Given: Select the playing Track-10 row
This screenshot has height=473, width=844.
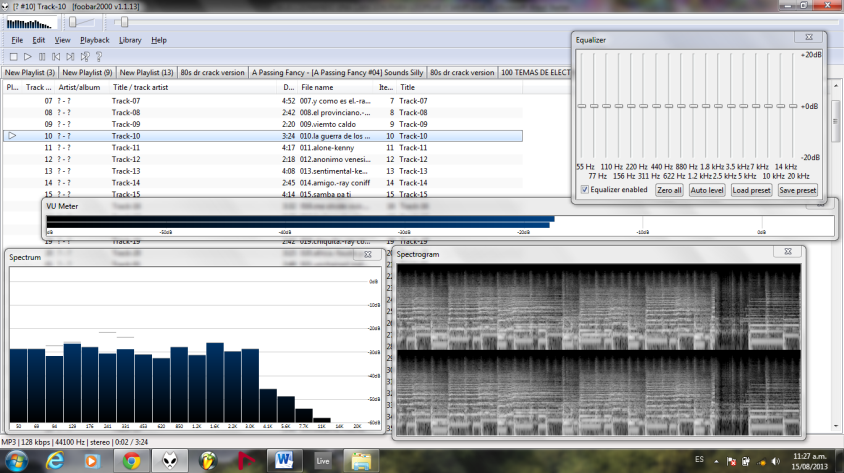Looking at the screenshot, I should click(x=263, y=136).
